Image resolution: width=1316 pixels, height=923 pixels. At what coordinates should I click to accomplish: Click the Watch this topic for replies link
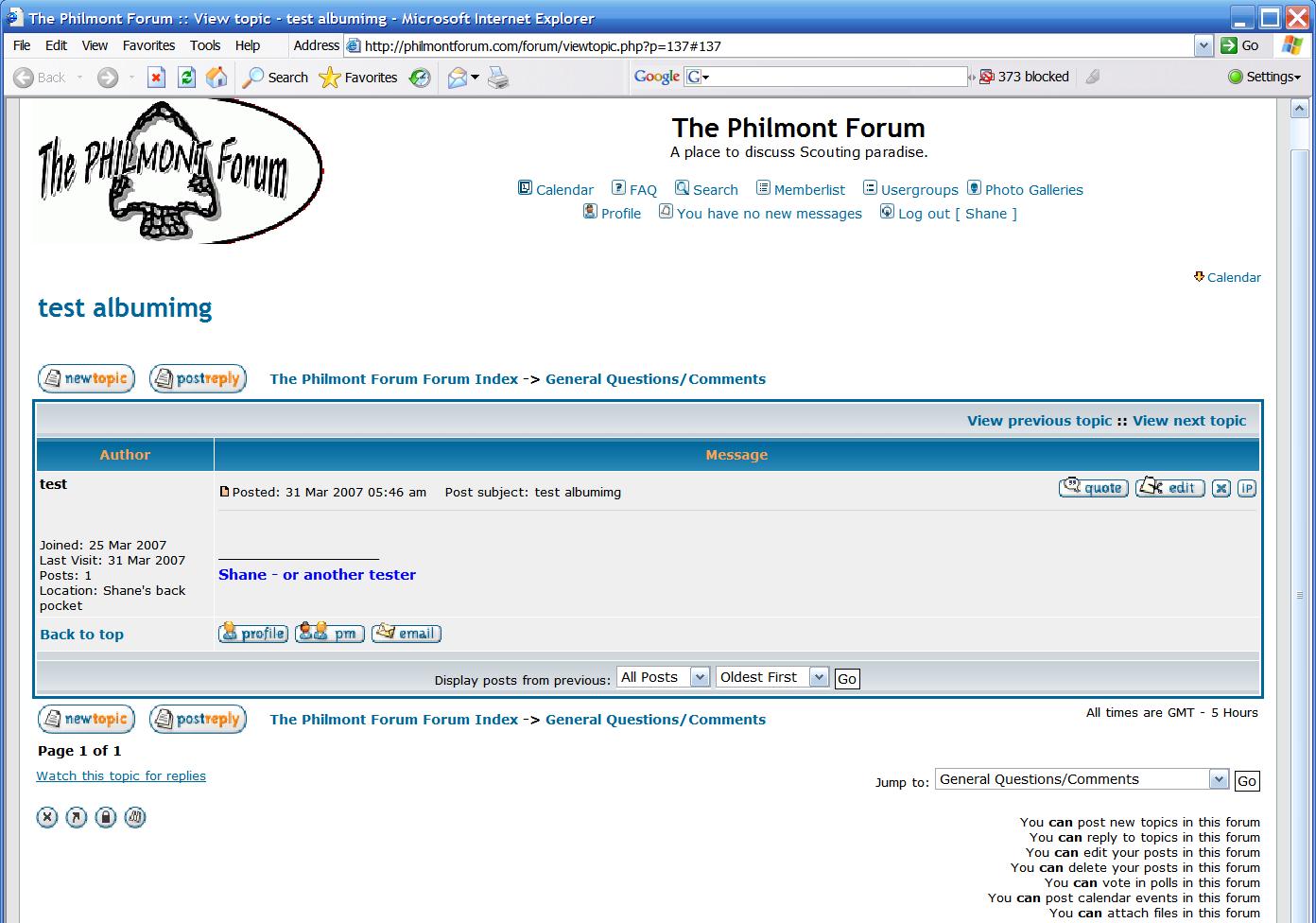pyautogui.click(x=121, y=775)
